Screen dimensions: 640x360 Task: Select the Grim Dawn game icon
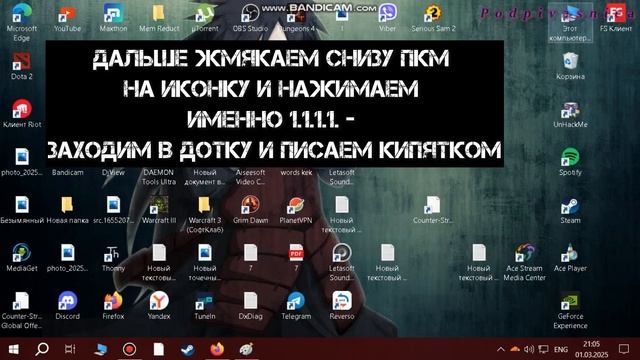[x=250, y=210]
